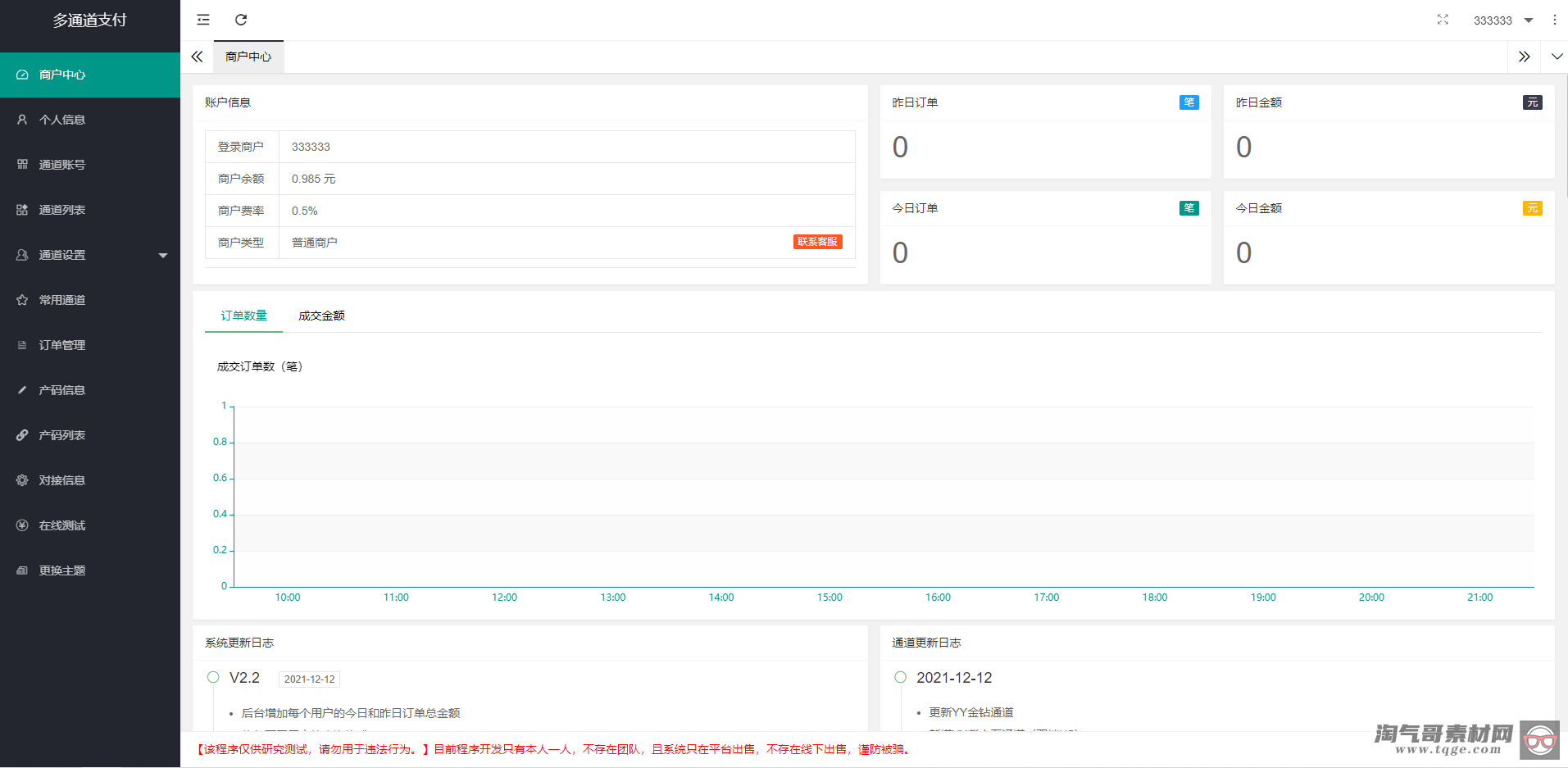Click the 多通道支付 logo title
This screenshot has height=768, width=1568.
tap(90, 20)
